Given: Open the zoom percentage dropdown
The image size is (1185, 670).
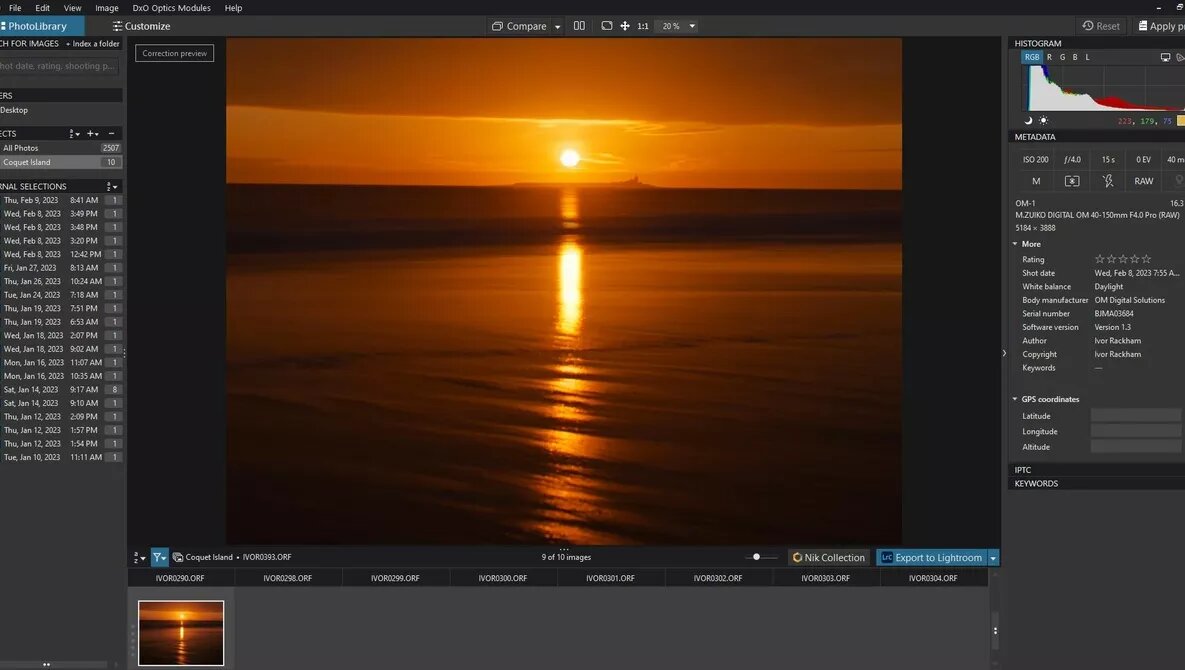Looking at the screenshot, I should pos(692,26).
